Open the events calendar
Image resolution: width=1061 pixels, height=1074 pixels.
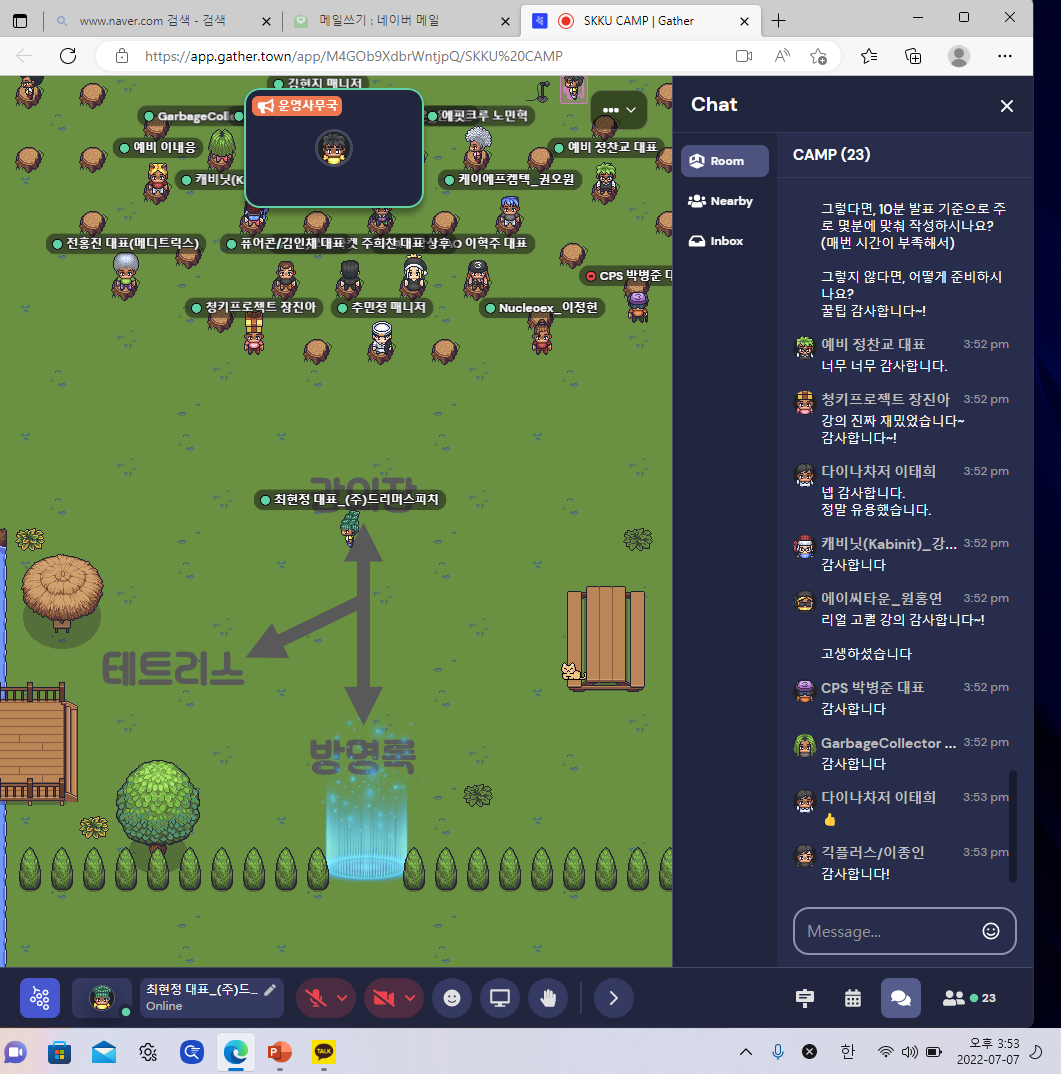[852, 997]
